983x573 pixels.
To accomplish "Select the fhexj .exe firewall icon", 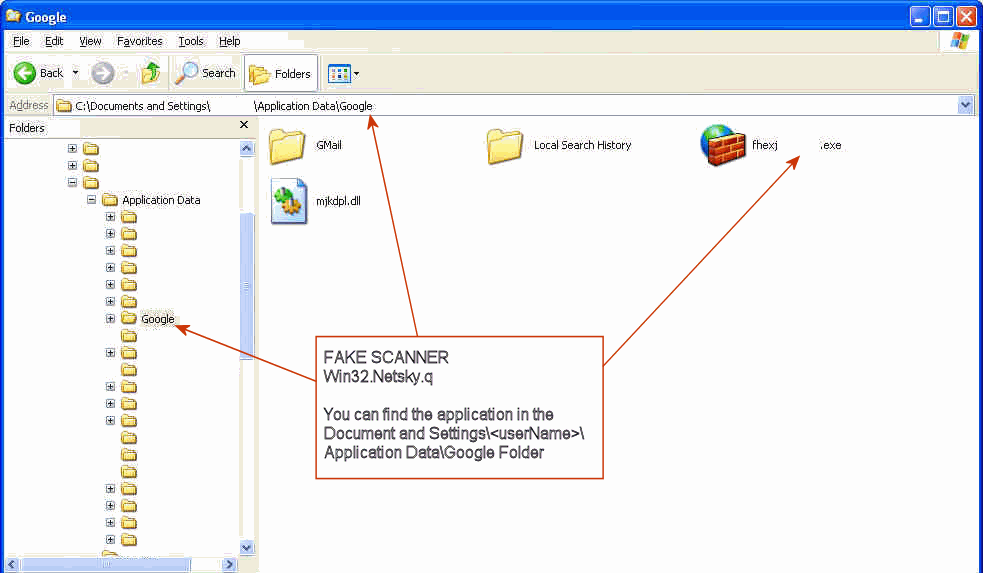I will (x=719, y=145).
